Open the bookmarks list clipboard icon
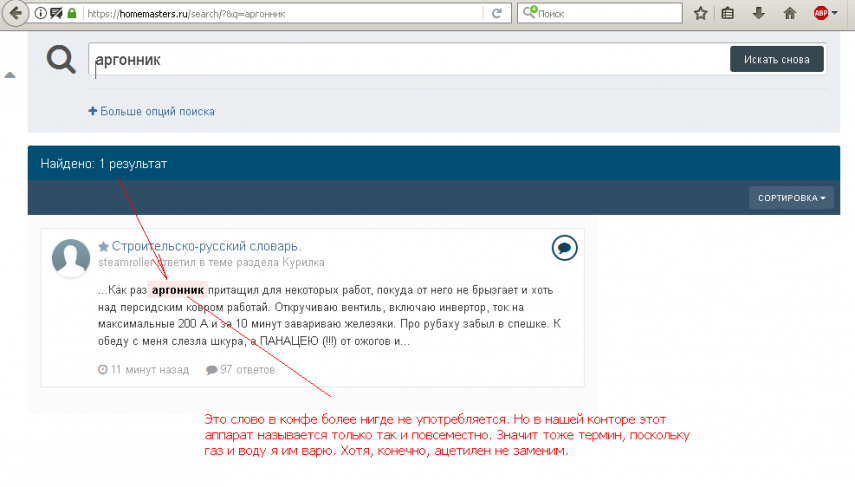 click(x=729, y=14)
